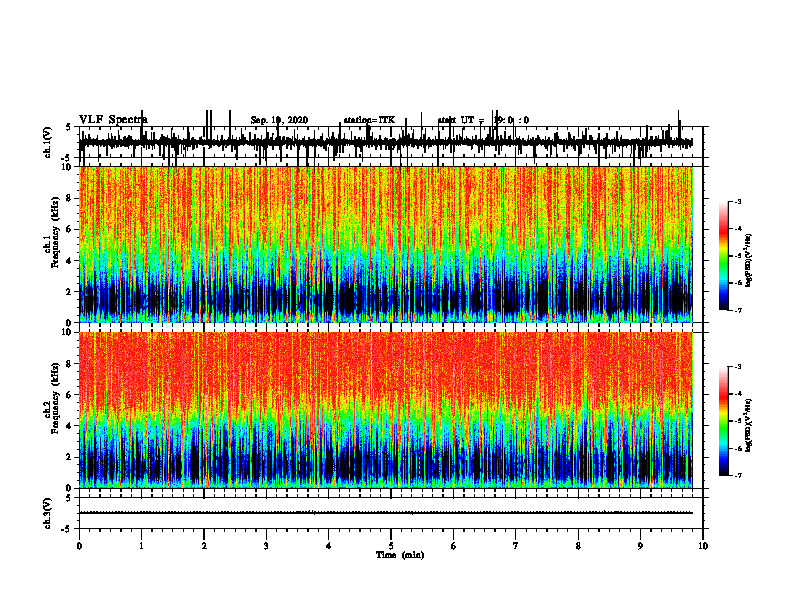Image resolution: width=792 pixels, height=612 pixels.
Task: Click ch.1 colorbar log(PSD) unit label
Action: (749, 261)
